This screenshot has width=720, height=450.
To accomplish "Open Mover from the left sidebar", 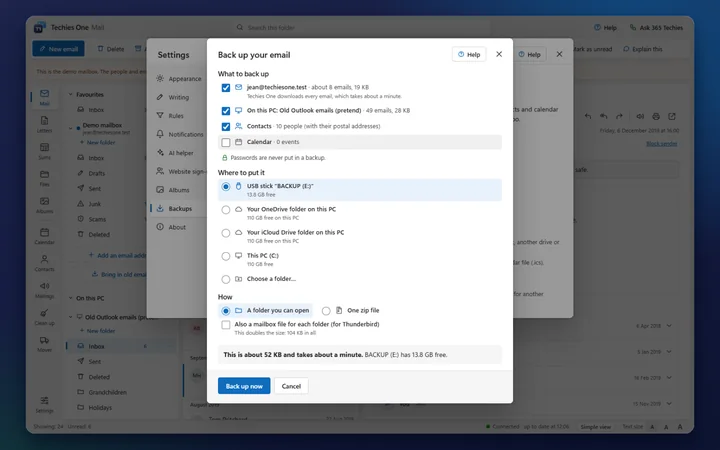I will pyautogui.click(x=44, y=344).
